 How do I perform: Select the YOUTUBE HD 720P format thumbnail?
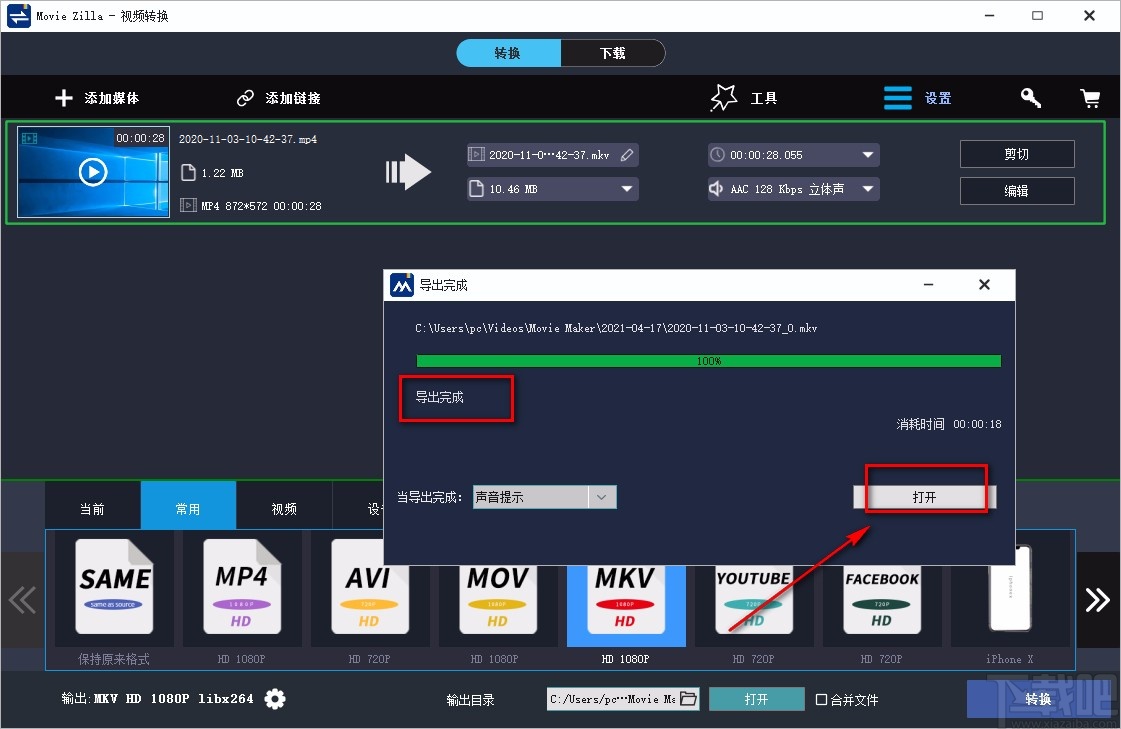[x=754, y=597]
